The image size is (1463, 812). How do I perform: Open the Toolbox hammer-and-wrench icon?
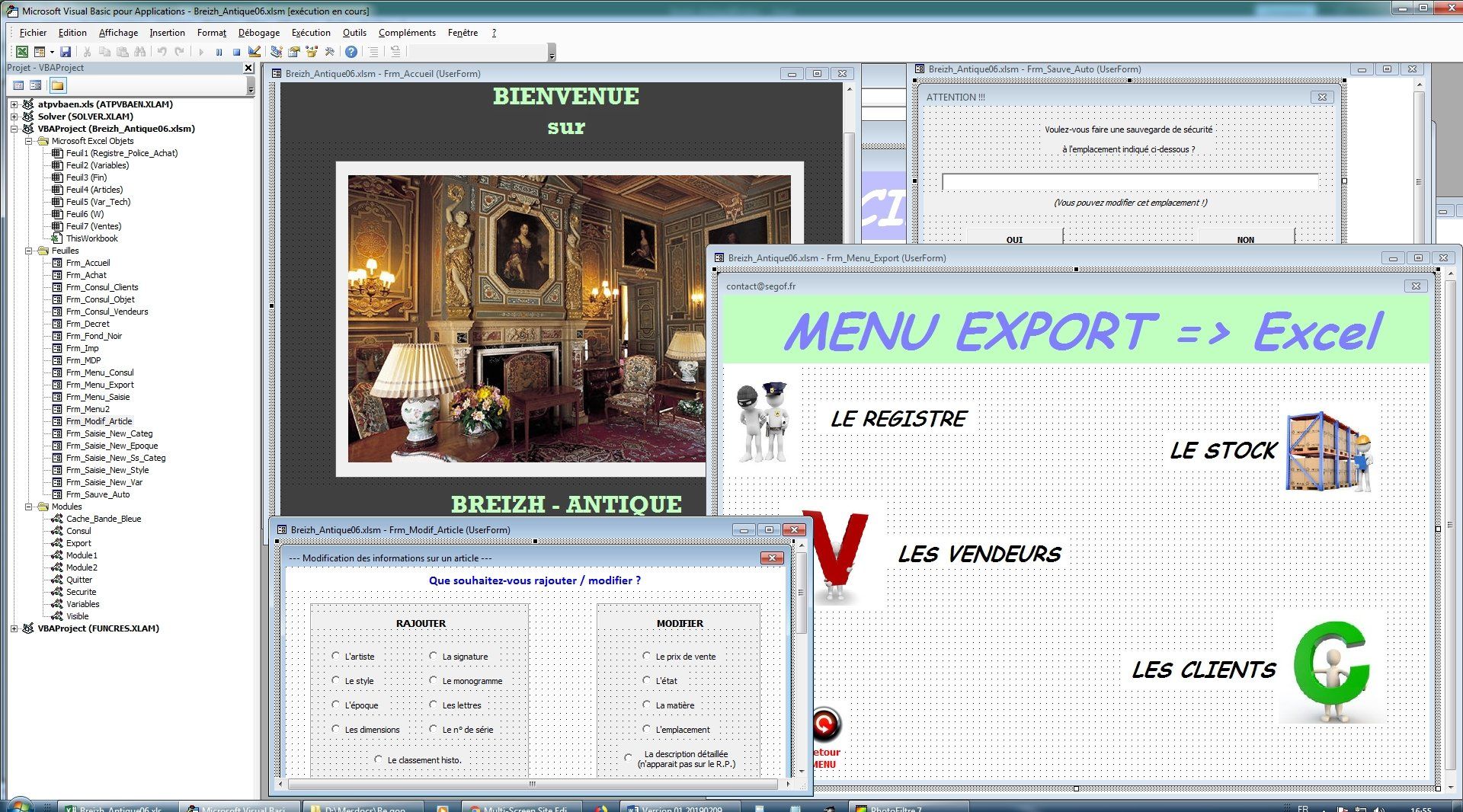pyautogui.click(x=330, y=52)
